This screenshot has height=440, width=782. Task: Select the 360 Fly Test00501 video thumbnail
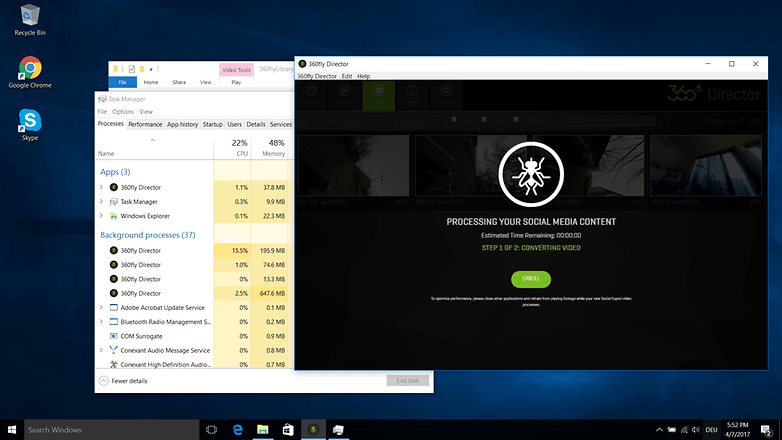[354, 166]
